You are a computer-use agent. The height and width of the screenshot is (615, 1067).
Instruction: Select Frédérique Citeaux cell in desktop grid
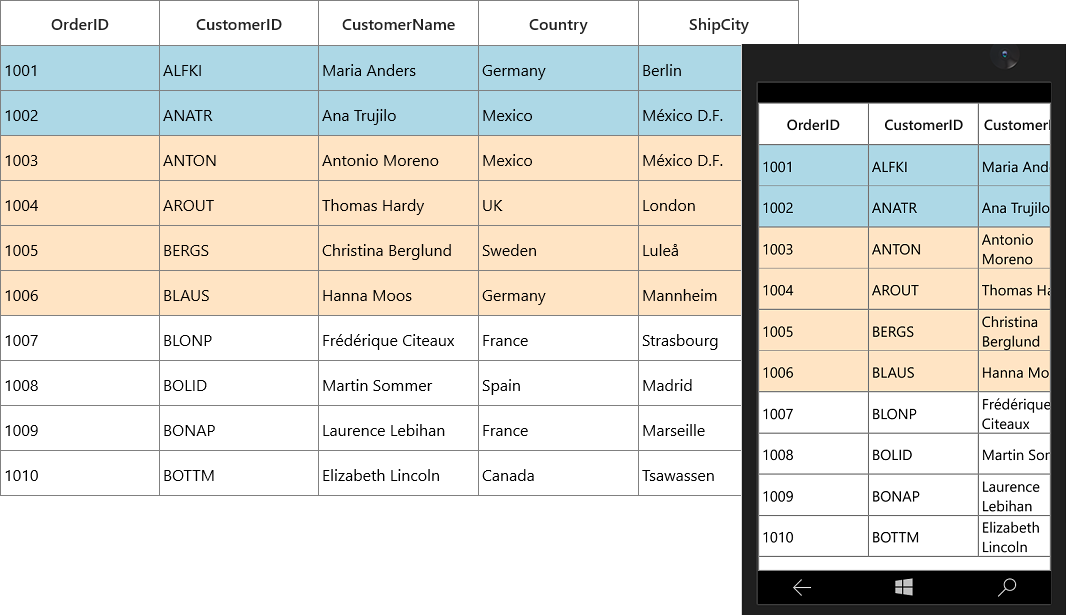click(398, 338)
